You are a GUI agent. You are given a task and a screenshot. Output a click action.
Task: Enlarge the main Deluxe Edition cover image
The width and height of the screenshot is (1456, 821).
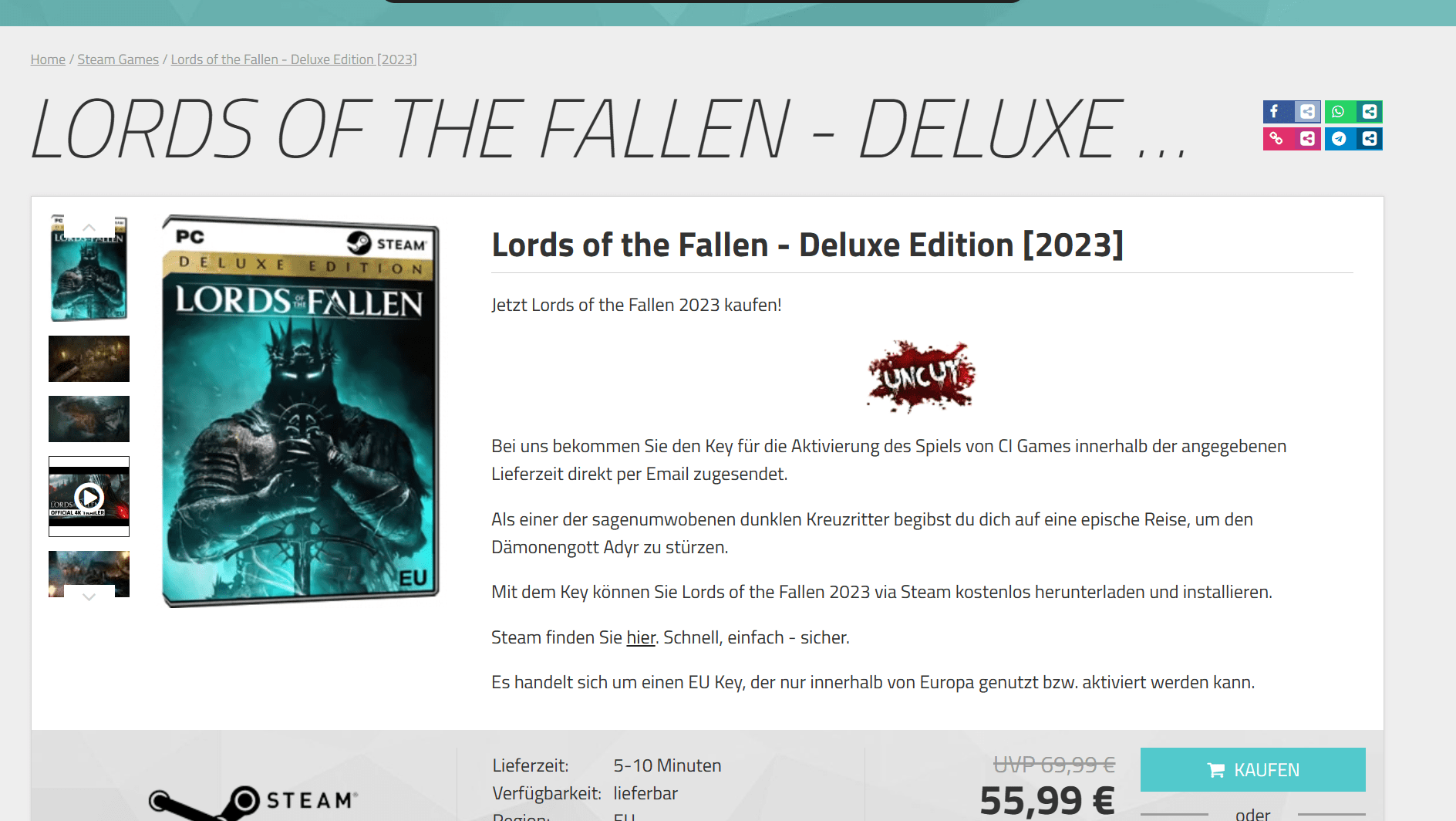click(x=300, y=410)
